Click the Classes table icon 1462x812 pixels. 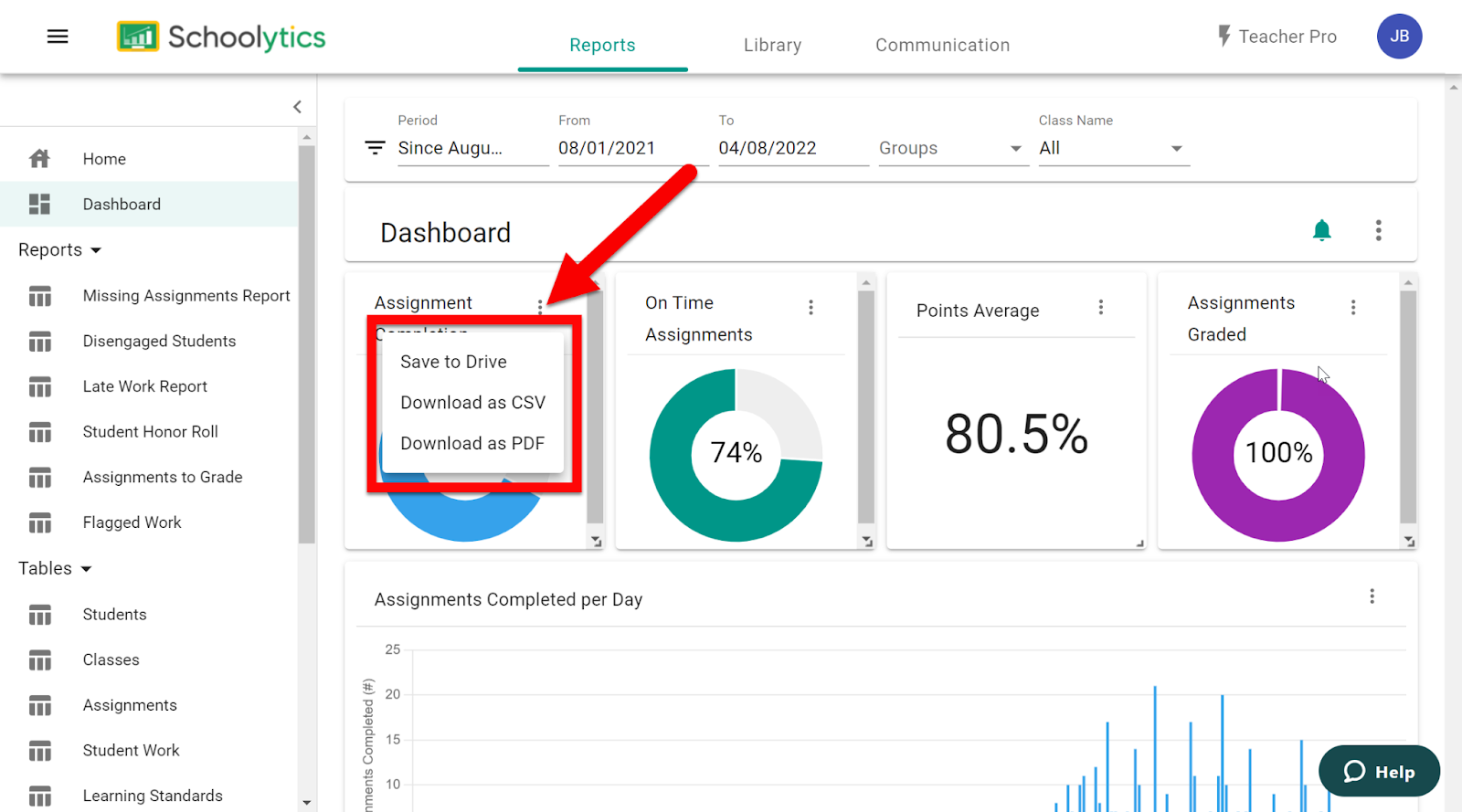tap(40, 659)
